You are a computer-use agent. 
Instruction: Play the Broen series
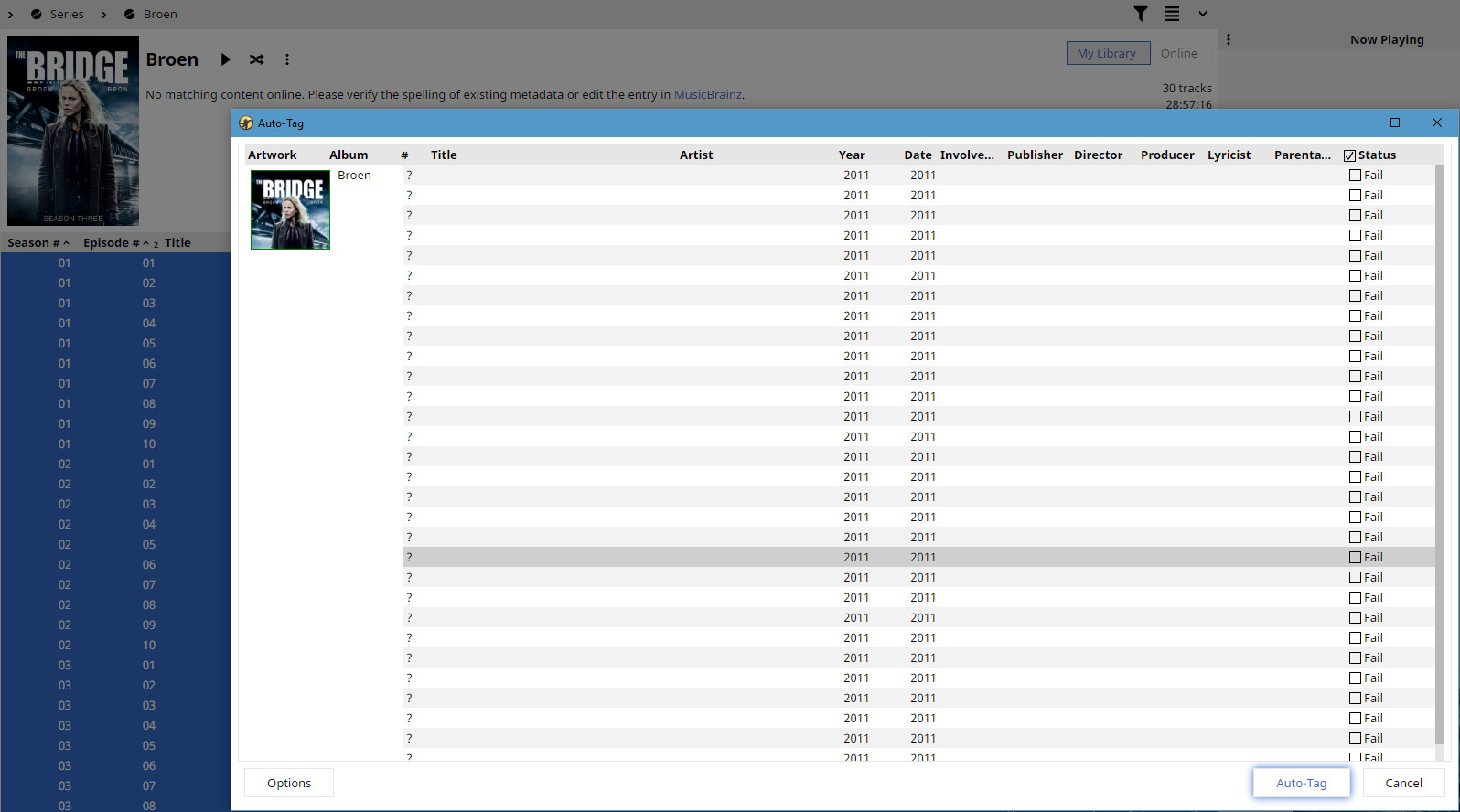[225, 59]
